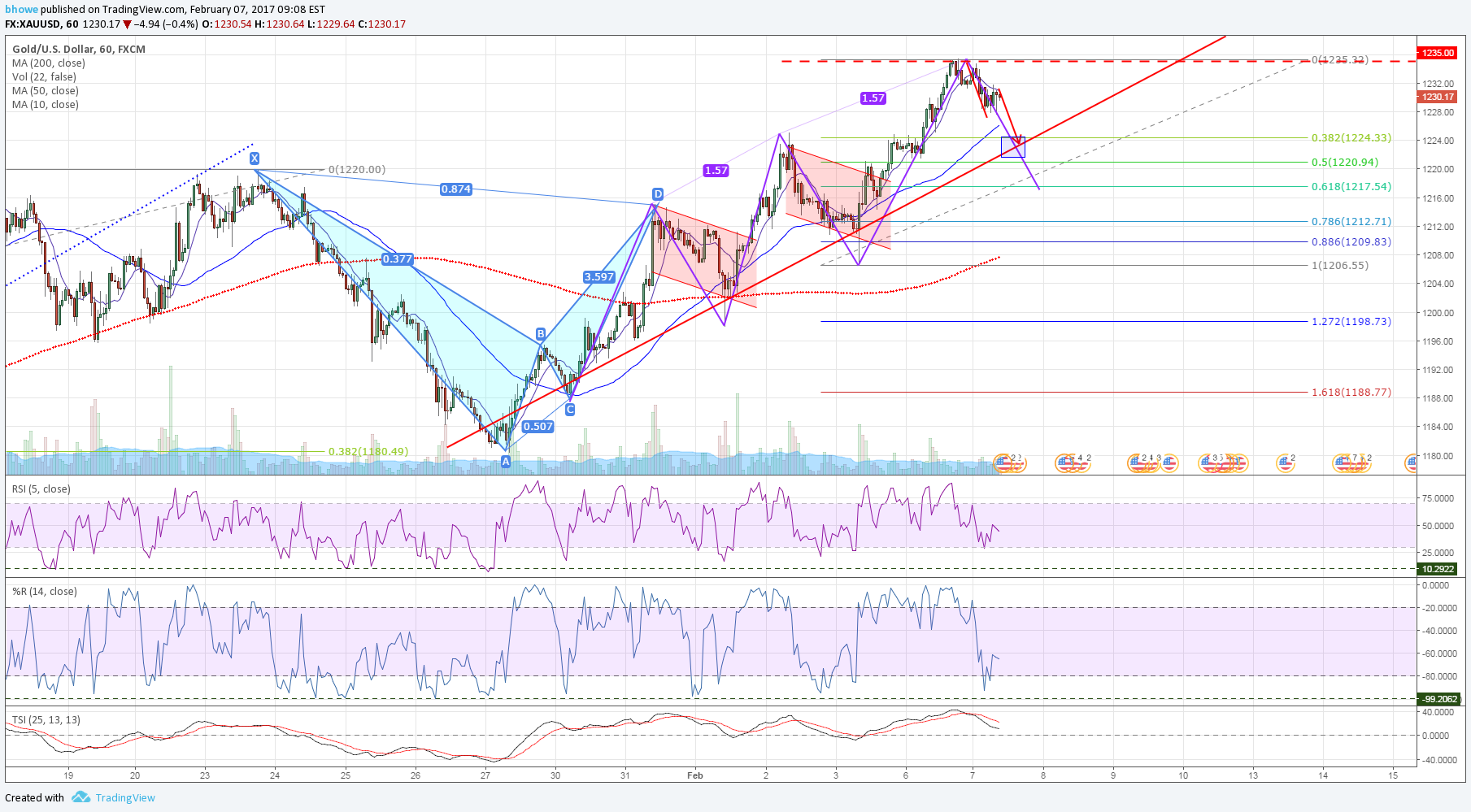Select the RSI (5, close) indicator label
This screenshot has width=1471, height=812.
(41, 489)
